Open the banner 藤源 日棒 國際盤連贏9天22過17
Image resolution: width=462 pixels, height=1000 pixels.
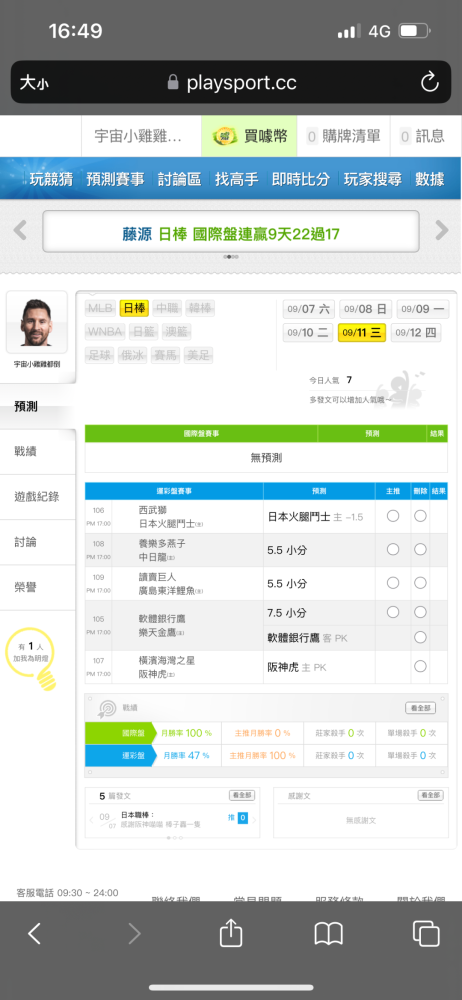(x=231, y=233)
